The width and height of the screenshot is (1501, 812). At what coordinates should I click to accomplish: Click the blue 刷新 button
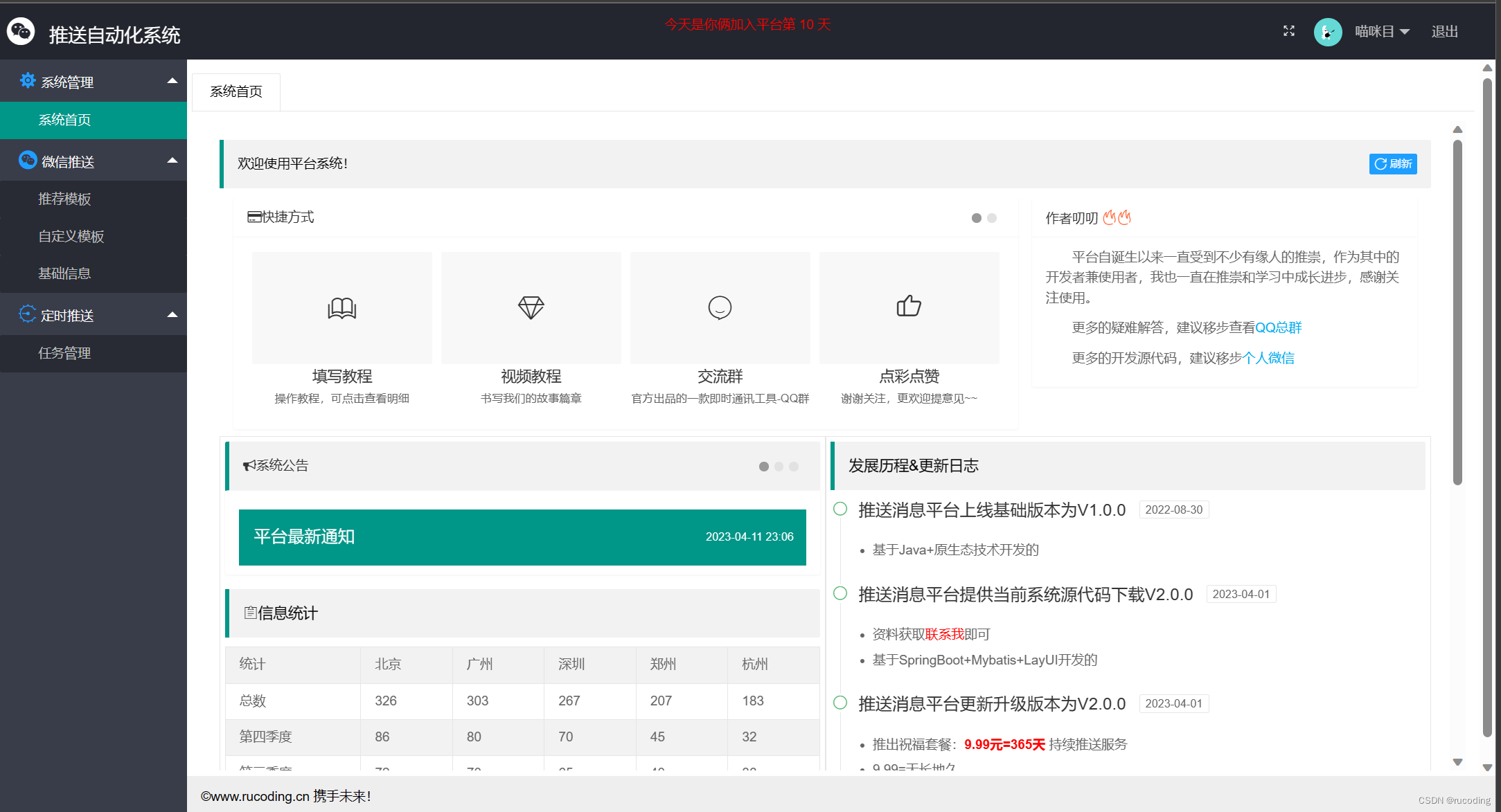pos(1392,164)
